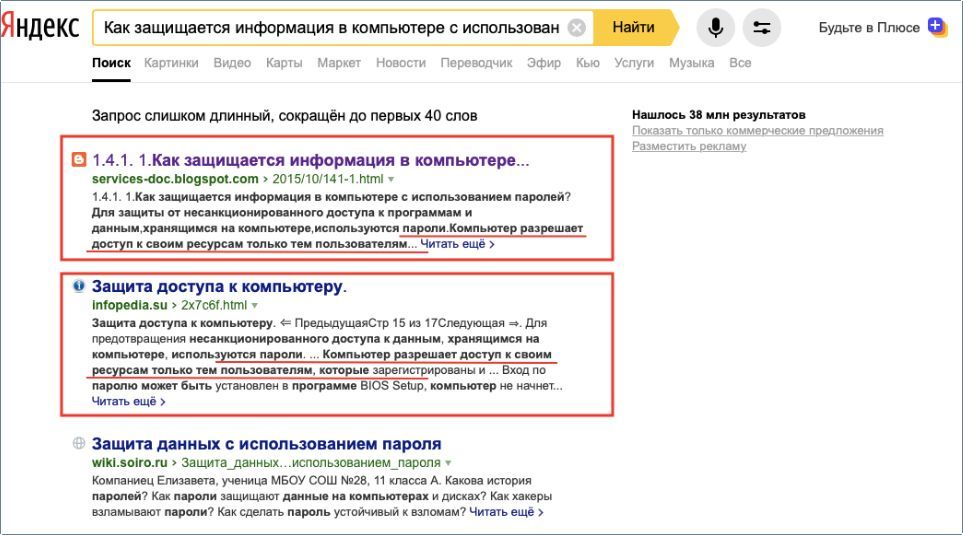Click the text Нашлось 38 млн результатов
The width and height of the screenshot is (963, 535).
[719, 115]
